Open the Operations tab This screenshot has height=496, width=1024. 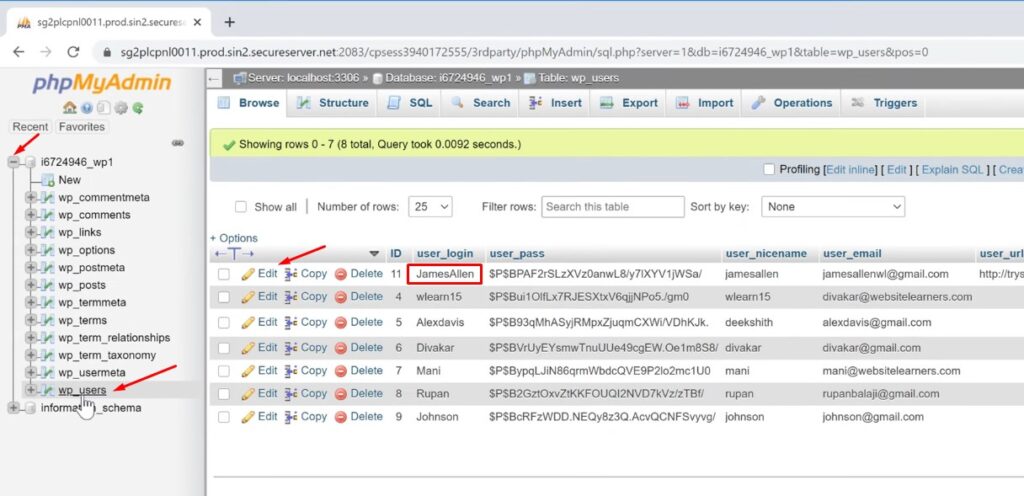[x=792, y=103]
